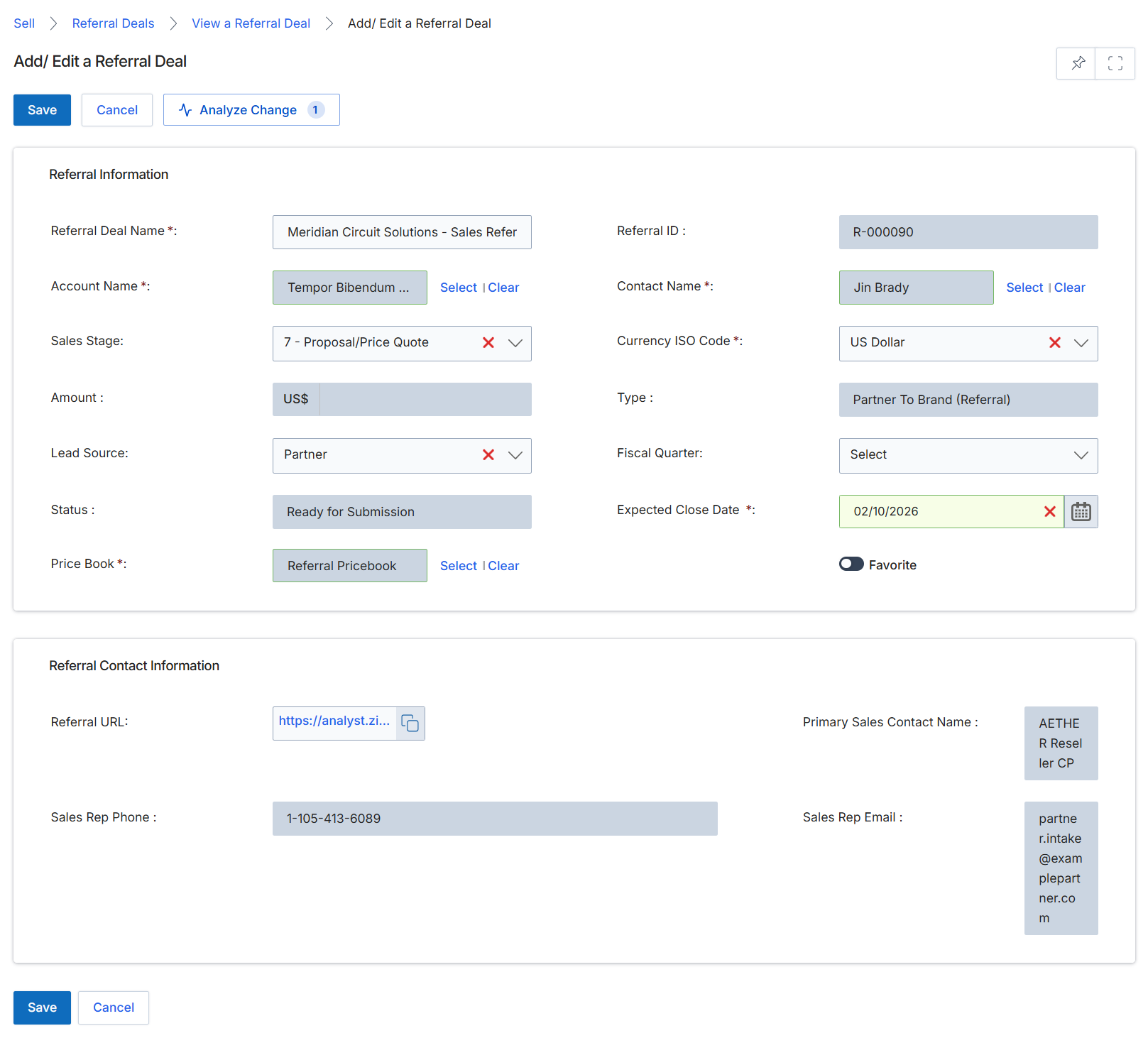Viewport: 1148px width, 1043px height.
Task: Click the Jin Brady contact field
Action: click(x=916, y=288)
